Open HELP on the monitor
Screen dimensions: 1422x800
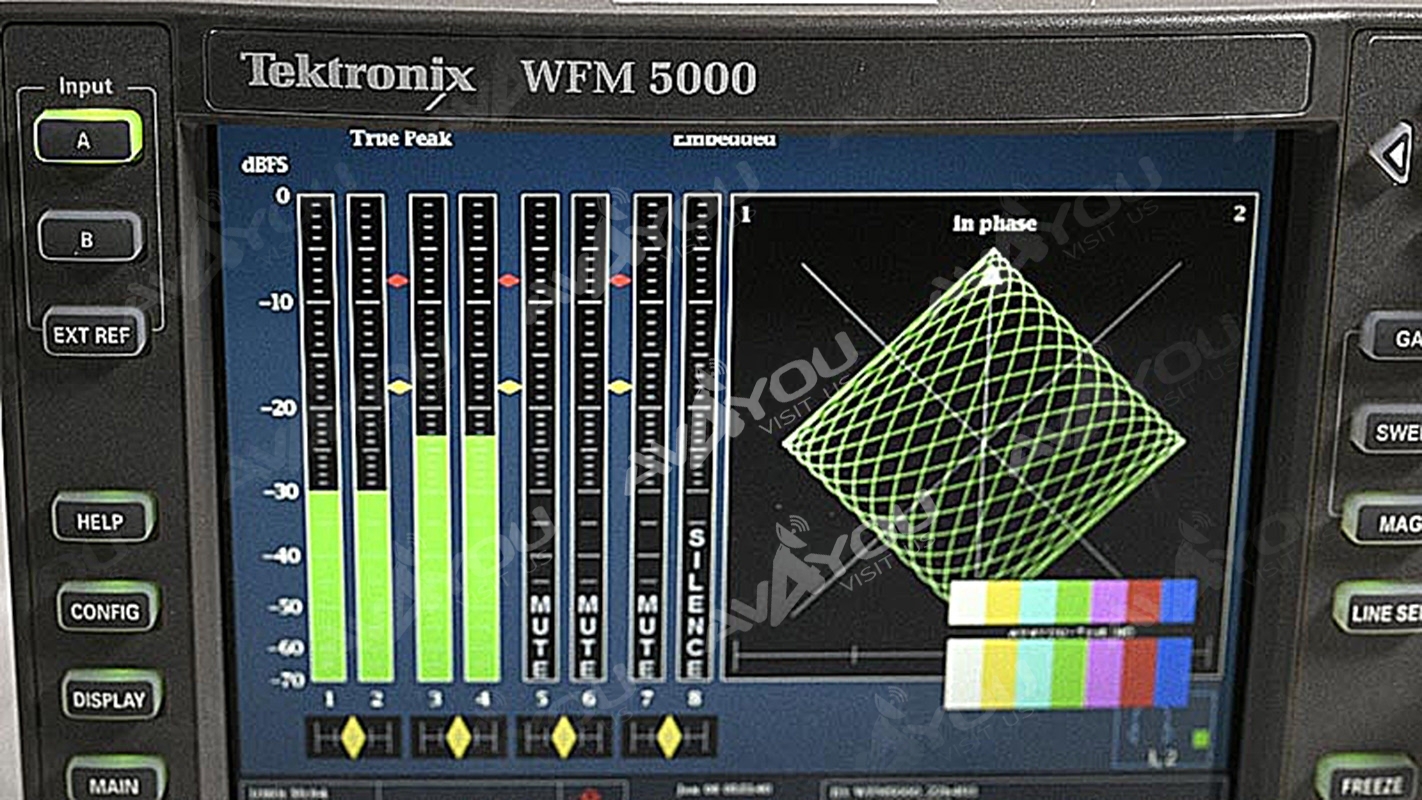click(102, 518)
